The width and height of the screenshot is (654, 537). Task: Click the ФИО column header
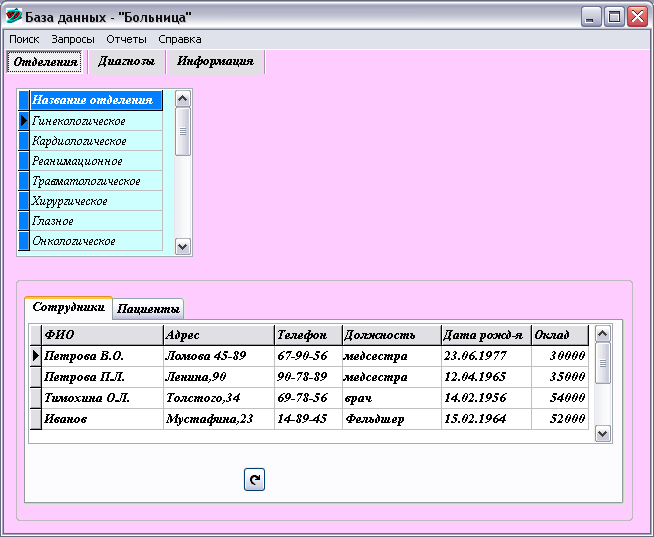(101, 335)
